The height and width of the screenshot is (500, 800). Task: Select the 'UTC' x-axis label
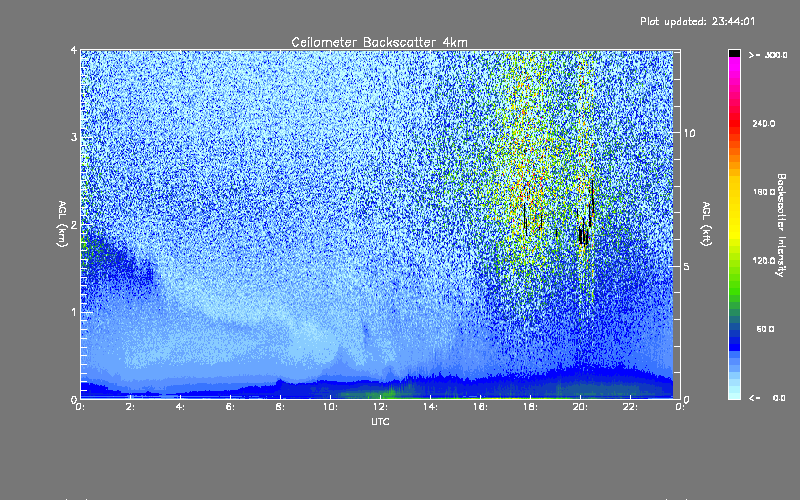point(380,421)
